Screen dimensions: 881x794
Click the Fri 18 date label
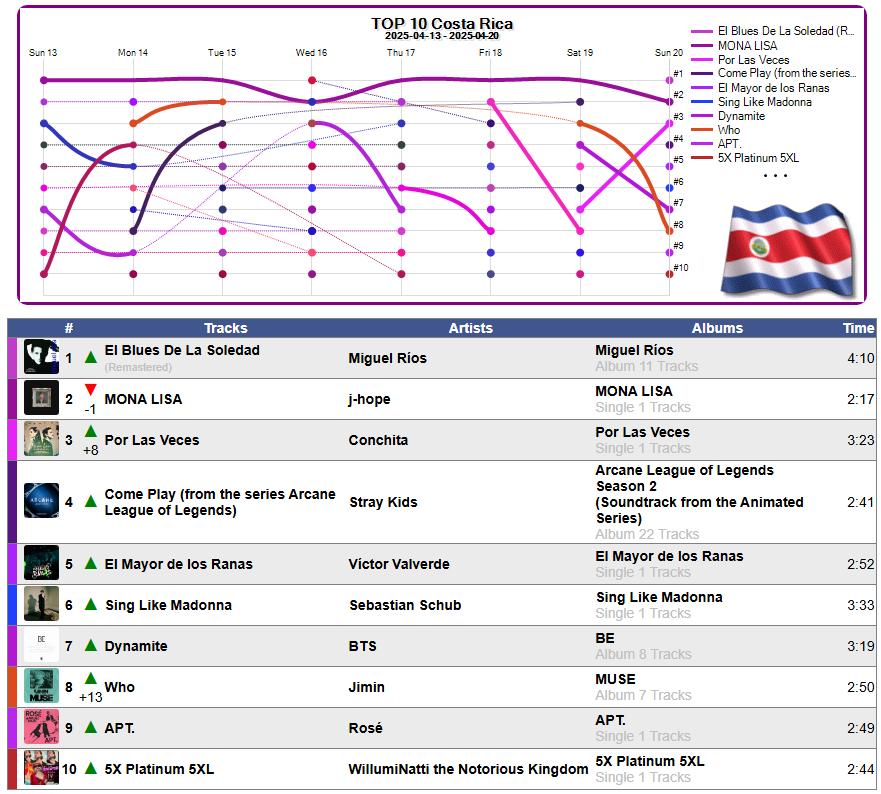pos(491,53)
